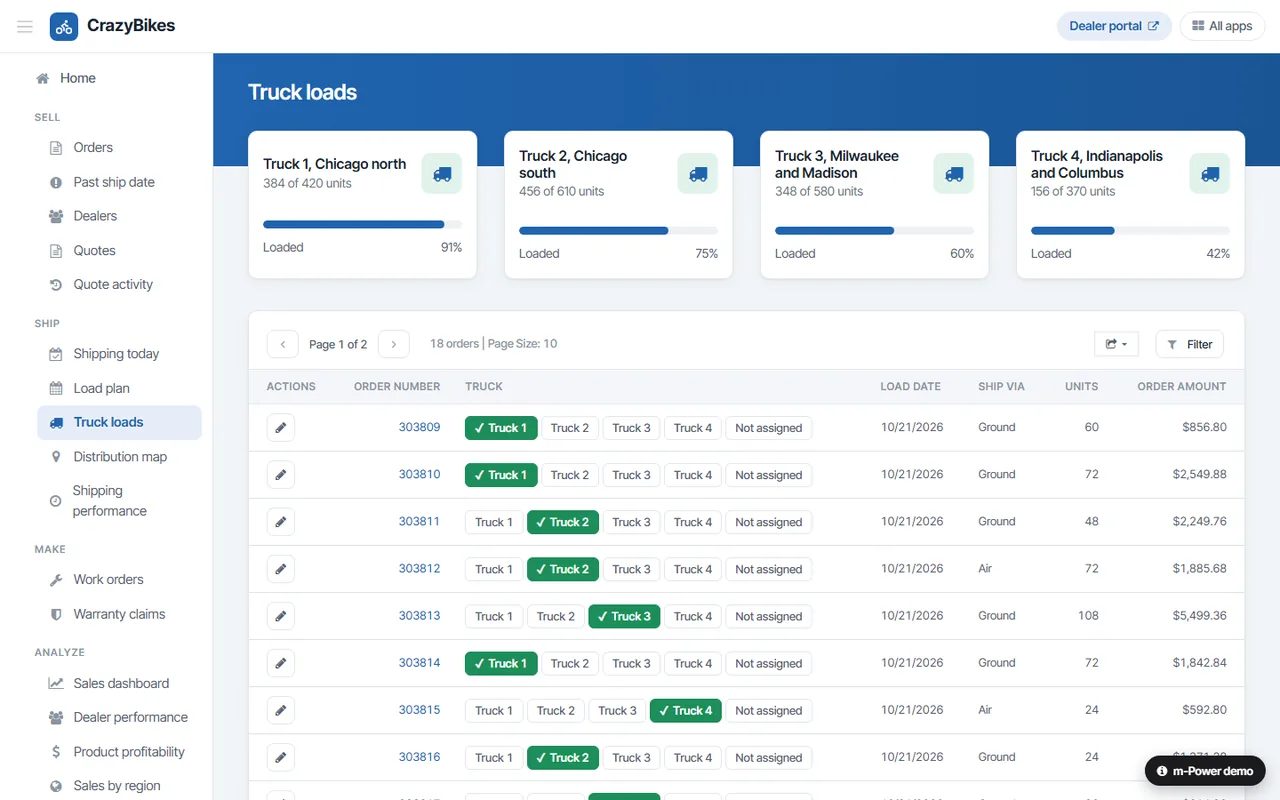Sort by the Order Amount column header
Image resolution: width=1280 pixels, height=800 pixels.
tap(1181, 386)
